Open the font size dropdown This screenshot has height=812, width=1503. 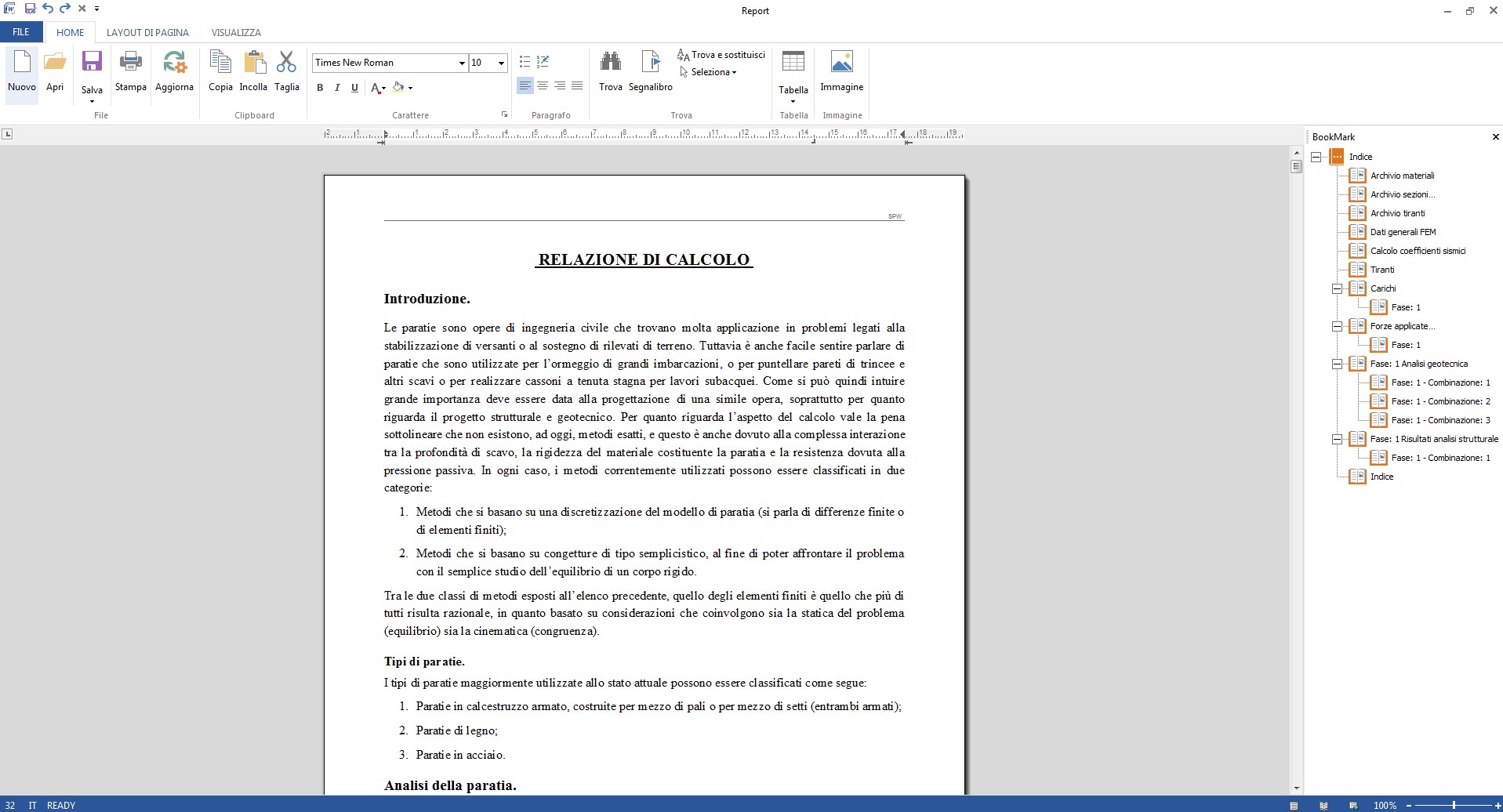(x=501, y=63)
